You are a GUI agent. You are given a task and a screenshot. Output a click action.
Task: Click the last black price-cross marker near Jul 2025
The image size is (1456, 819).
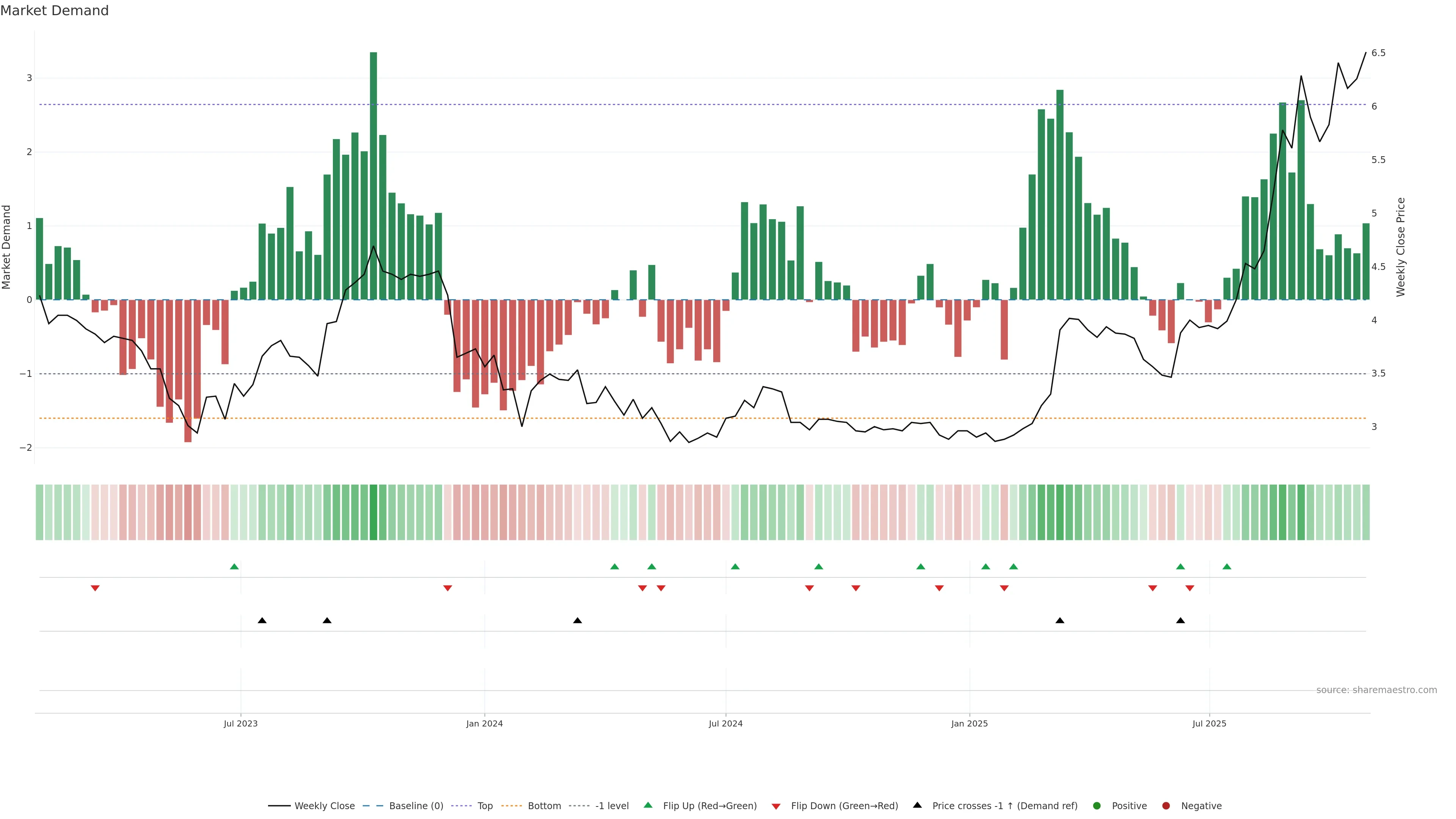(1180, 621)
